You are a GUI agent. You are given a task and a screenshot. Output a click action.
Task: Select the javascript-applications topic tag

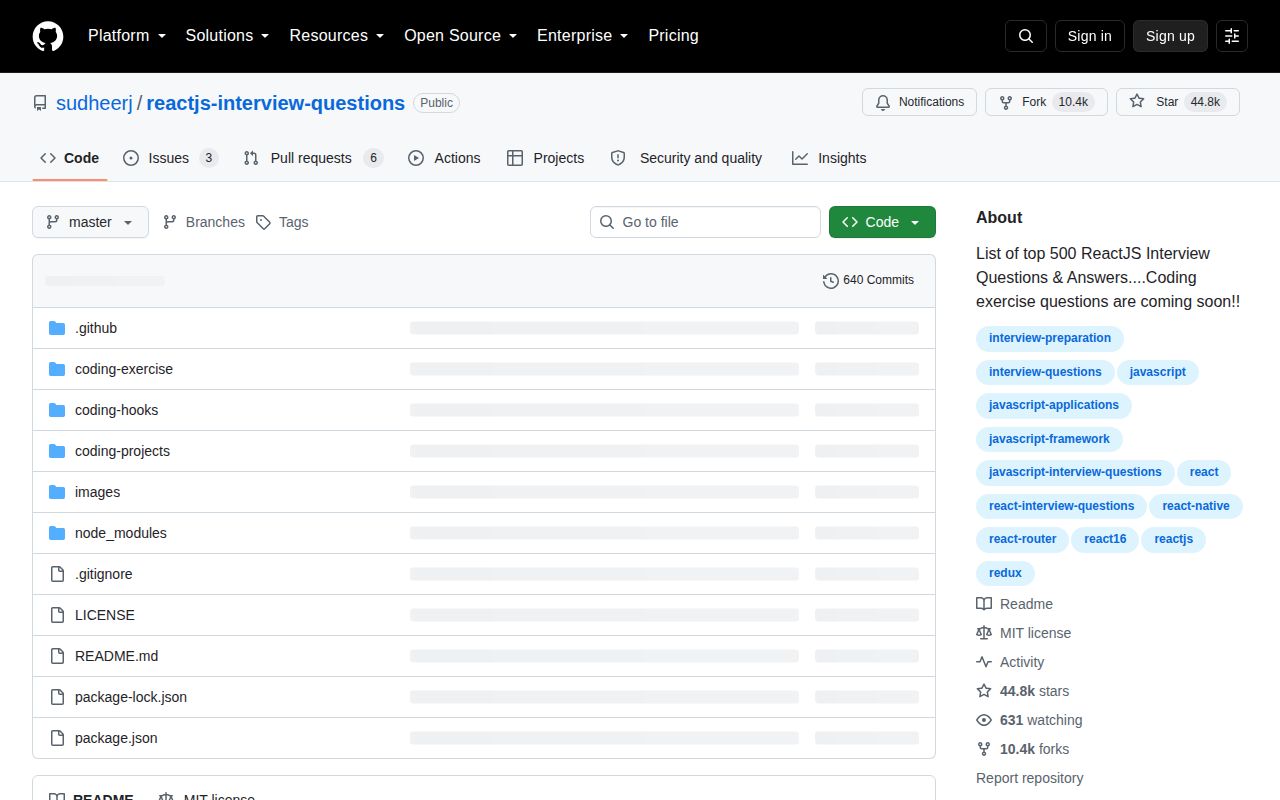point(1054,405)
